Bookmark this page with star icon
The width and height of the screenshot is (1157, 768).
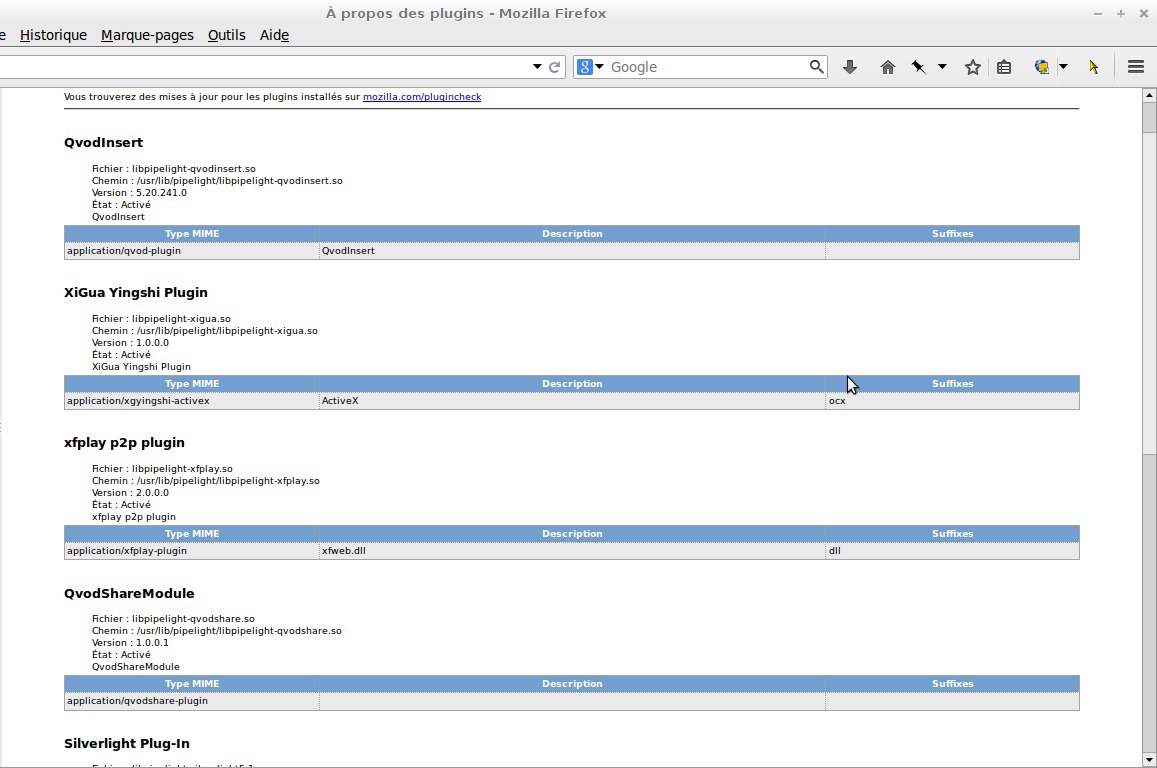pyautogui.click(x=973, y=67)
